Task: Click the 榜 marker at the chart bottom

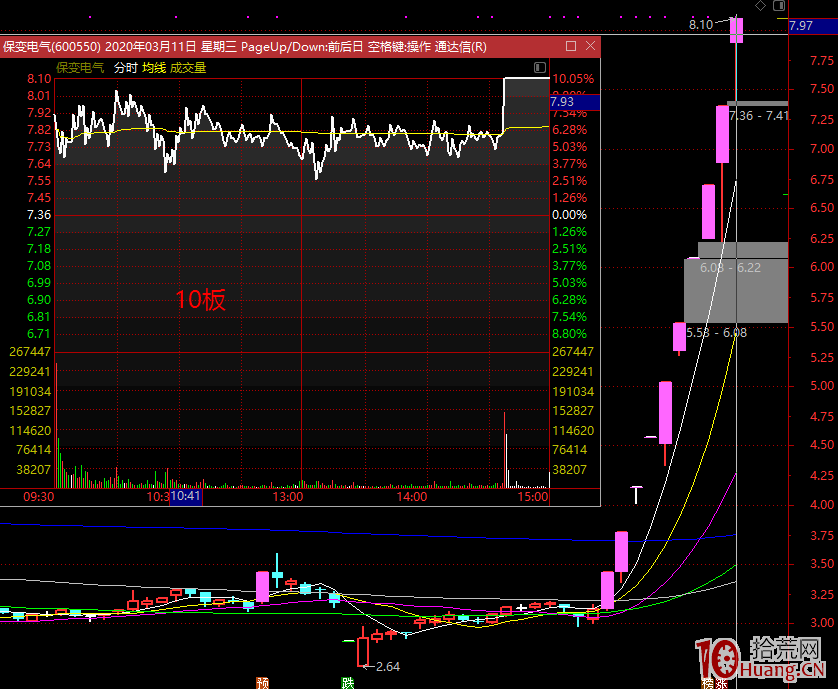Action: coord(708,684)
